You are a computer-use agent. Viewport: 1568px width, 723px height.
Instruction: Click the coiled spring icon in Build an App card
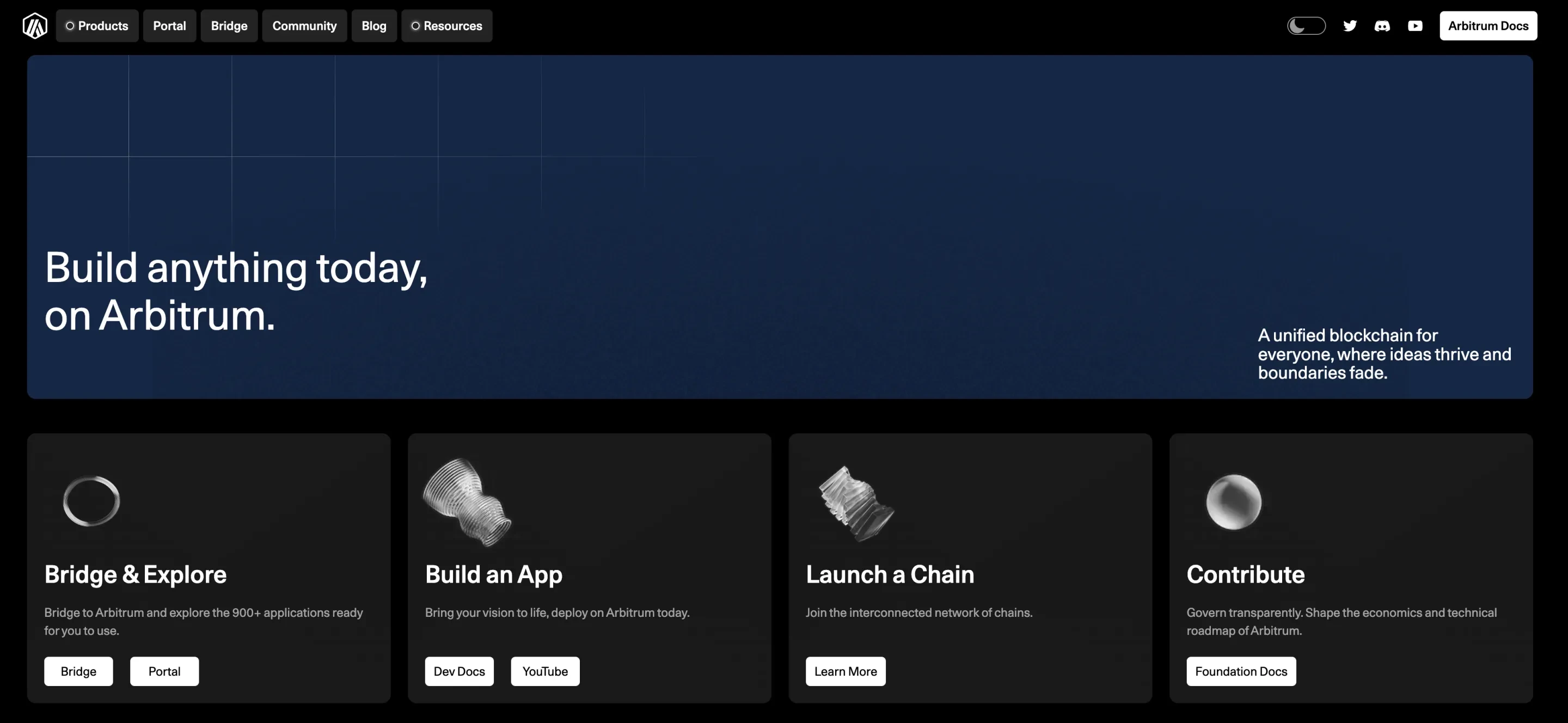[467, 501]
